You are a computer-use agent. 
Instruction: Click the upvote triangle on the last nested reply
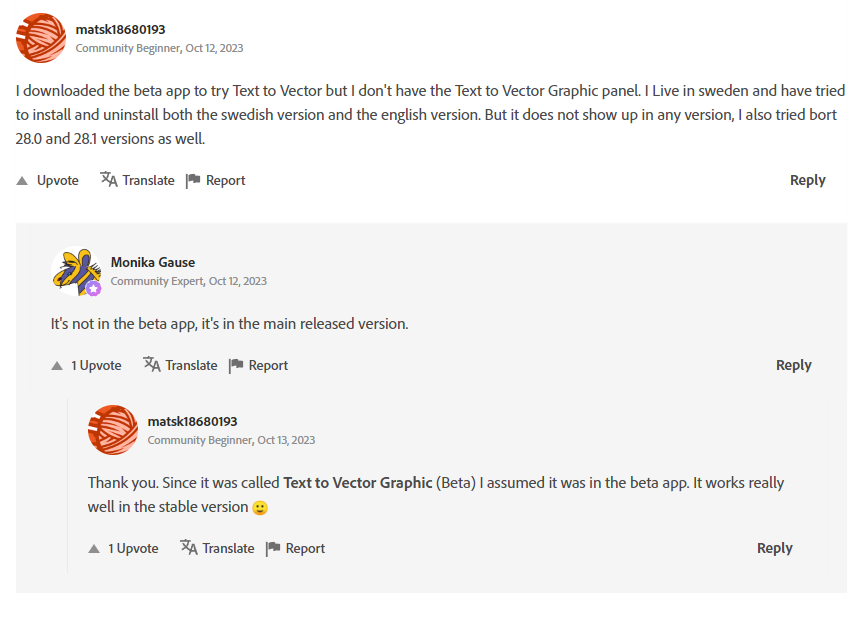click(94, 549)
